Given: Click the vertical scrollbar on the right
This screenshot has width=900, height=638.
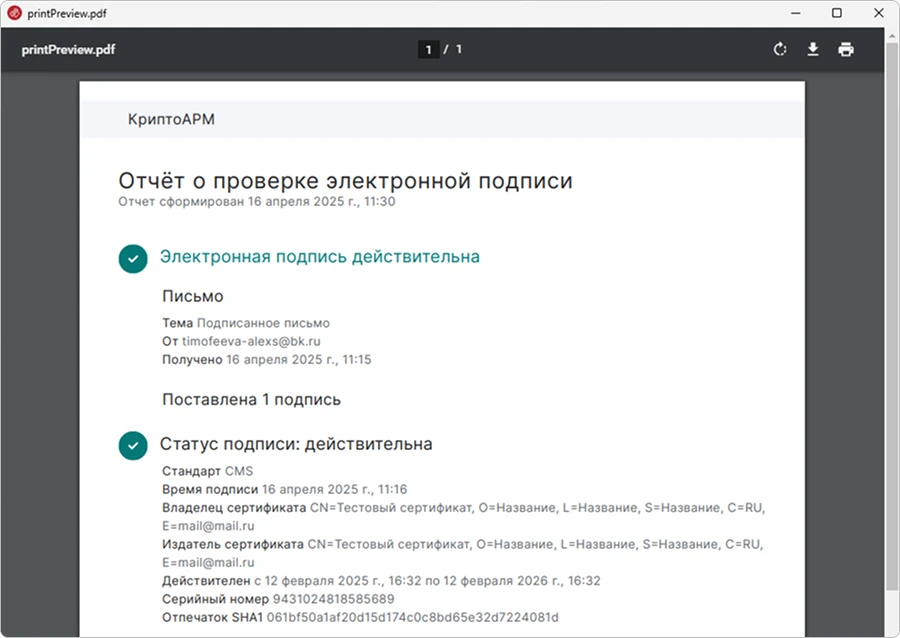Looking at the screenshot, I should [893, 300].
